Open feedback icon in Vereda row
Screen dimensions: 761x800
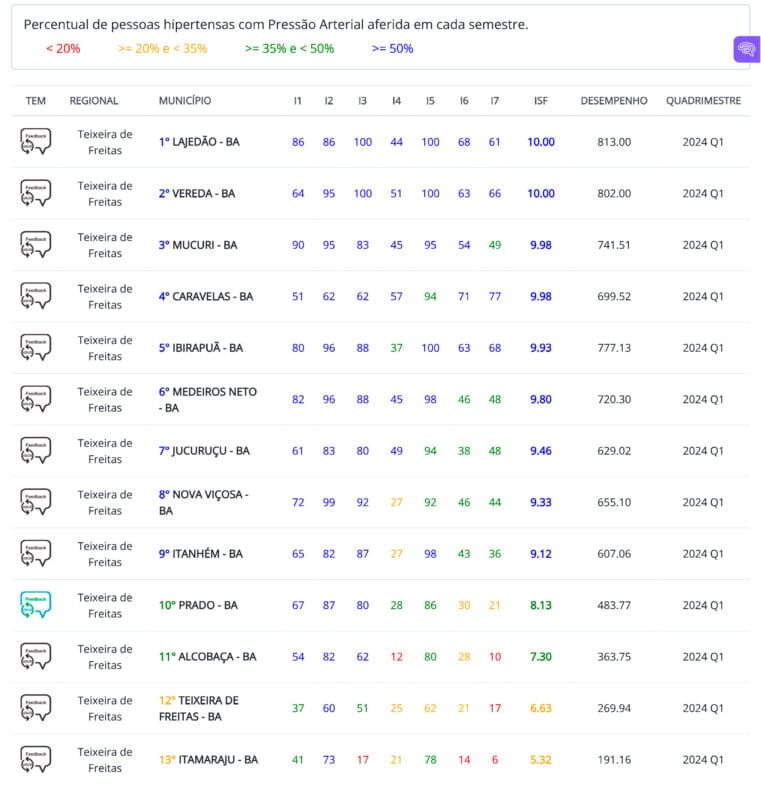[x=35, y=193]
